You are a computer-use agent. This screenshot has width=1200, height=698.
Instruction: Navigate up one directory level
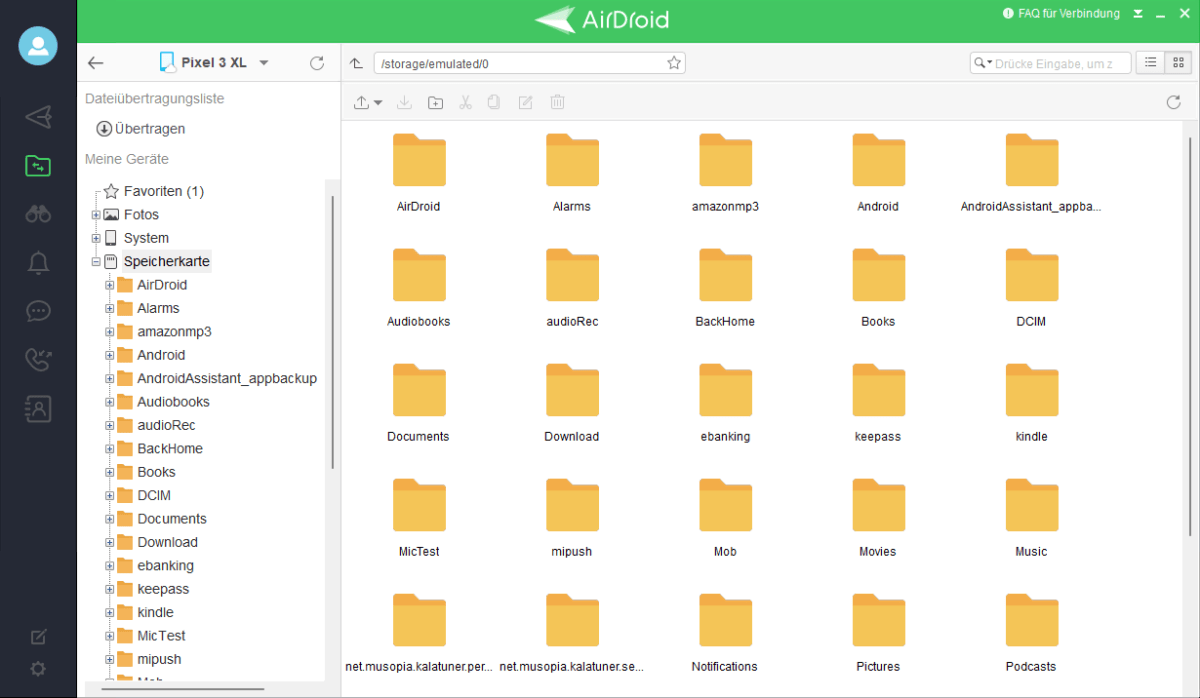point(357,64)
